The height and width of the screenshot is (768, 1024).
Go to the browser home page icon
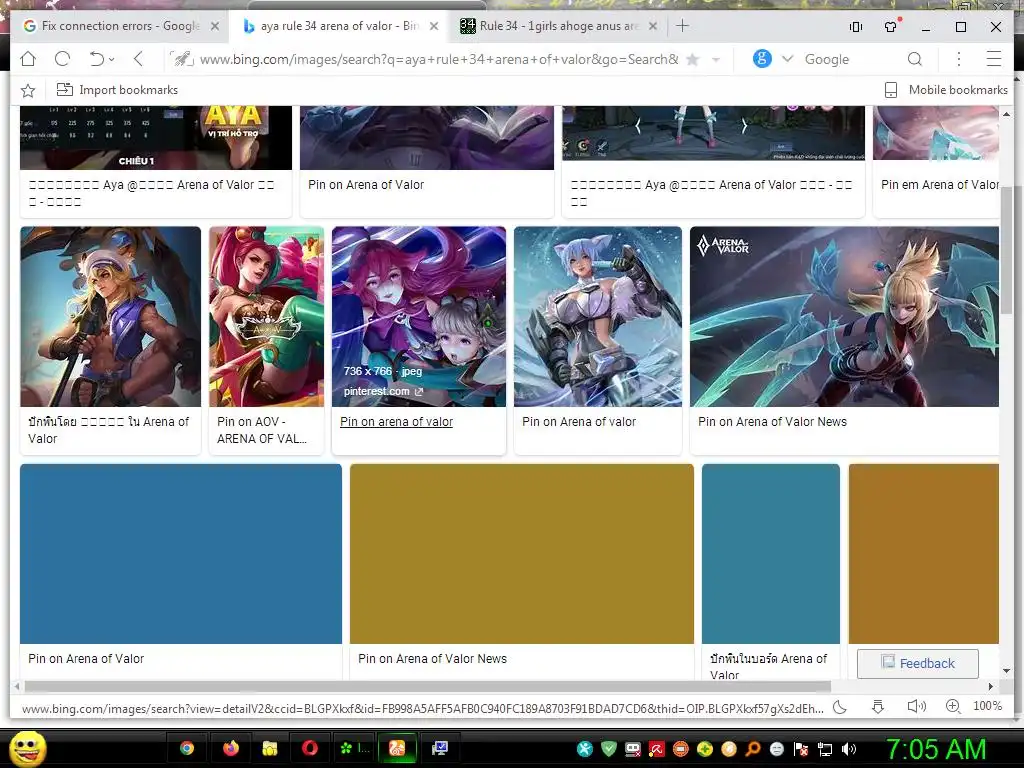coord(28,59)
